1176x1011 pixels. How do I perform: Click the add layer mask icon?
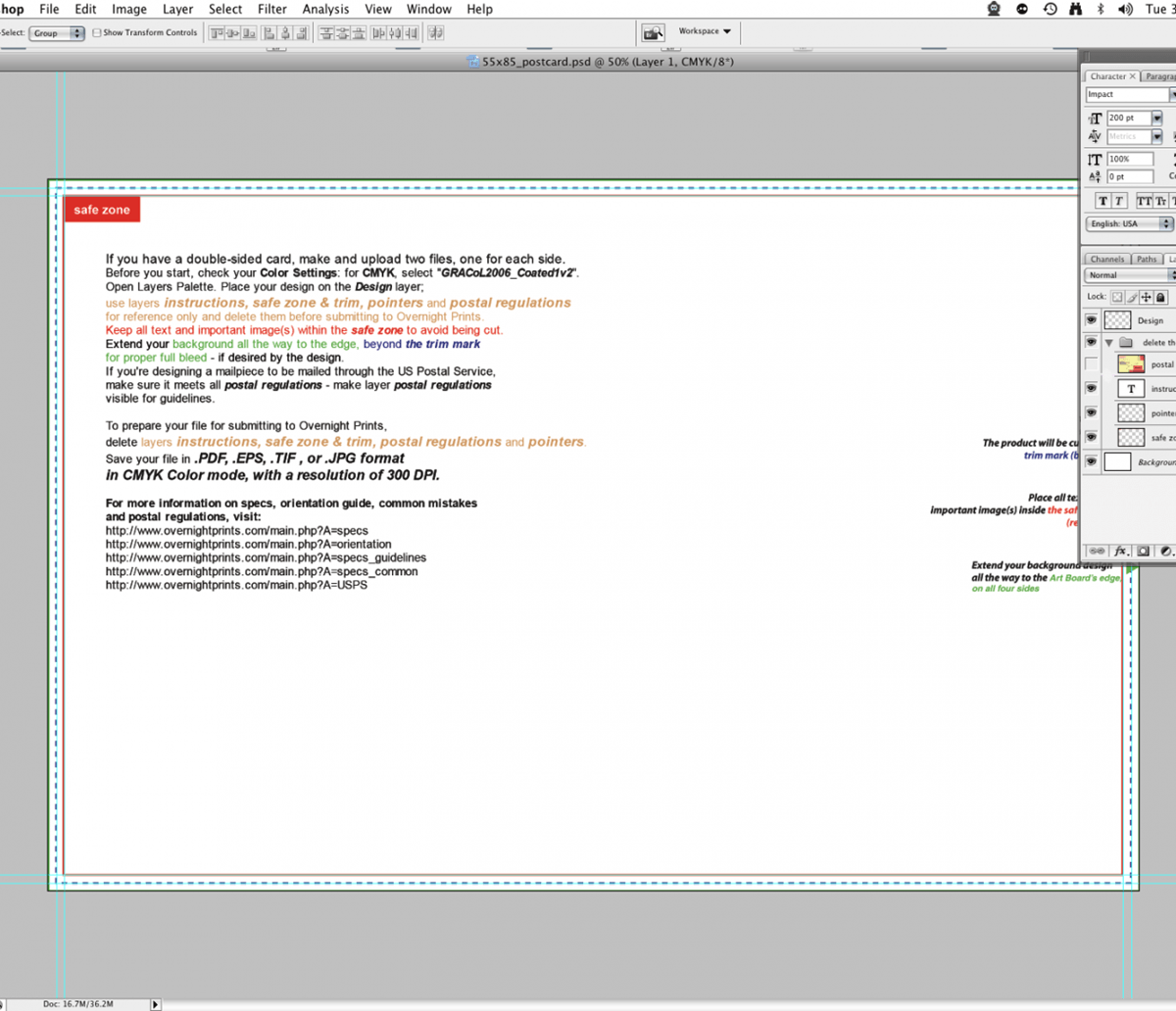1144,552
